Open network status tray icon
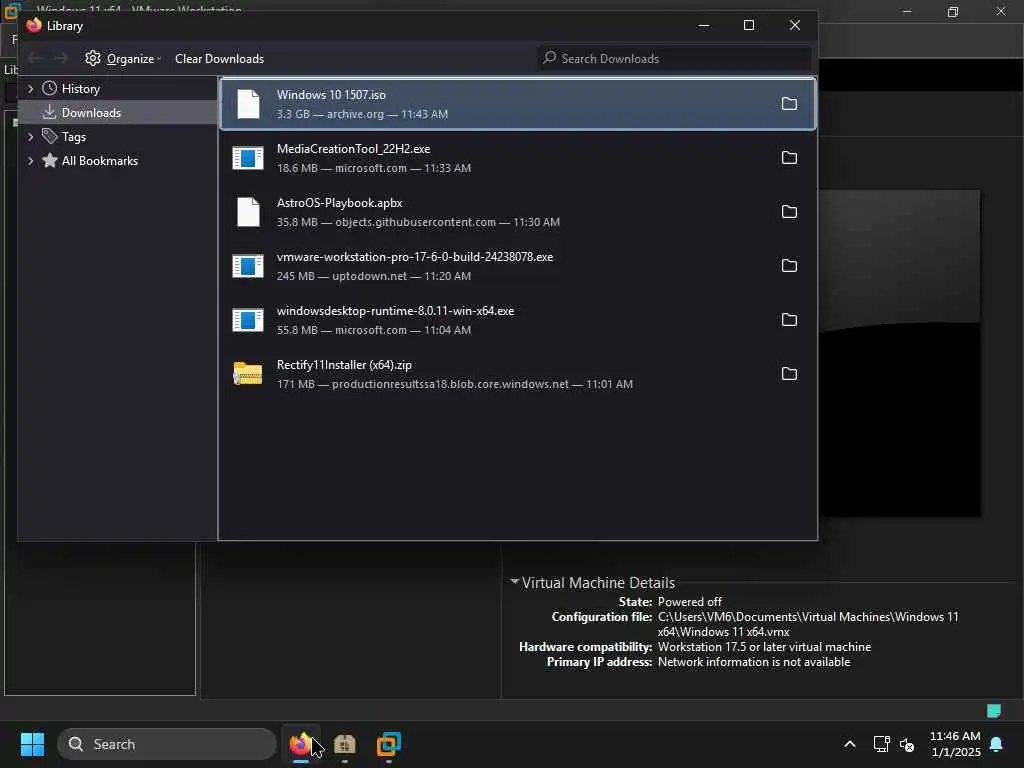 coord(881,744)
